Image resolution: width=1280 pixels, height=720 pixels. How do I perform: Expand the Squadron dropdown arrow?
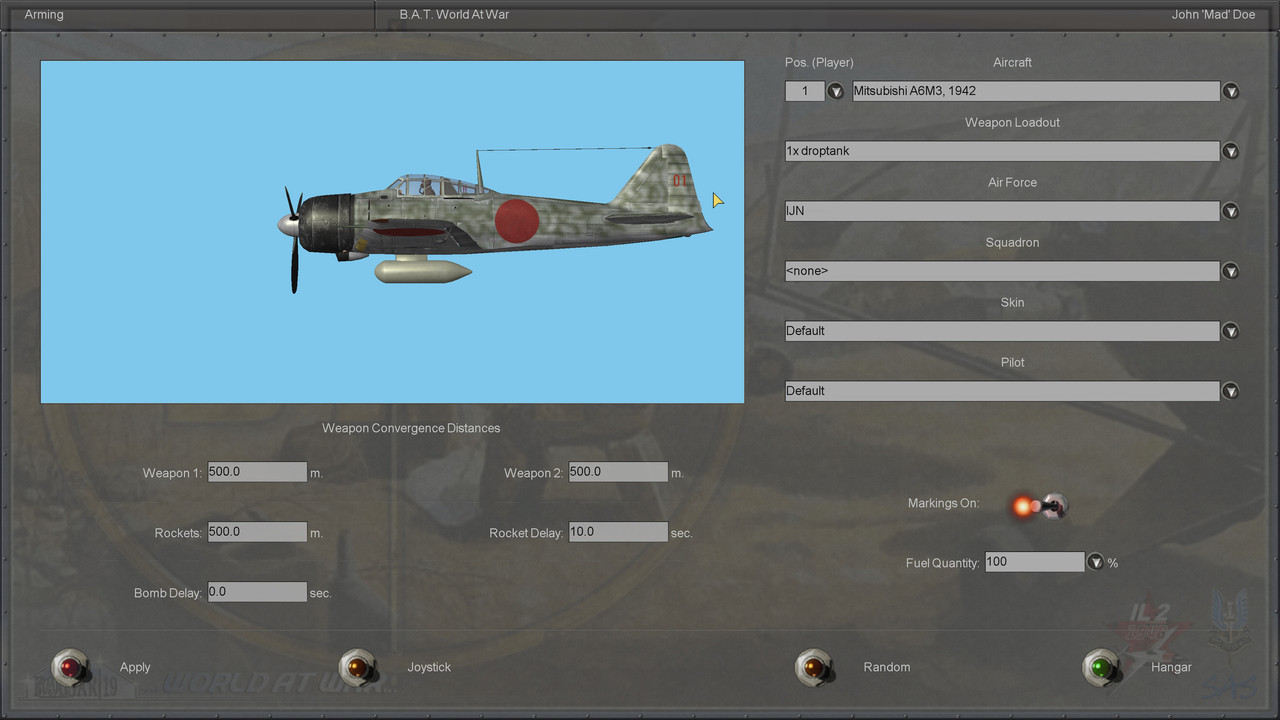1231,271
